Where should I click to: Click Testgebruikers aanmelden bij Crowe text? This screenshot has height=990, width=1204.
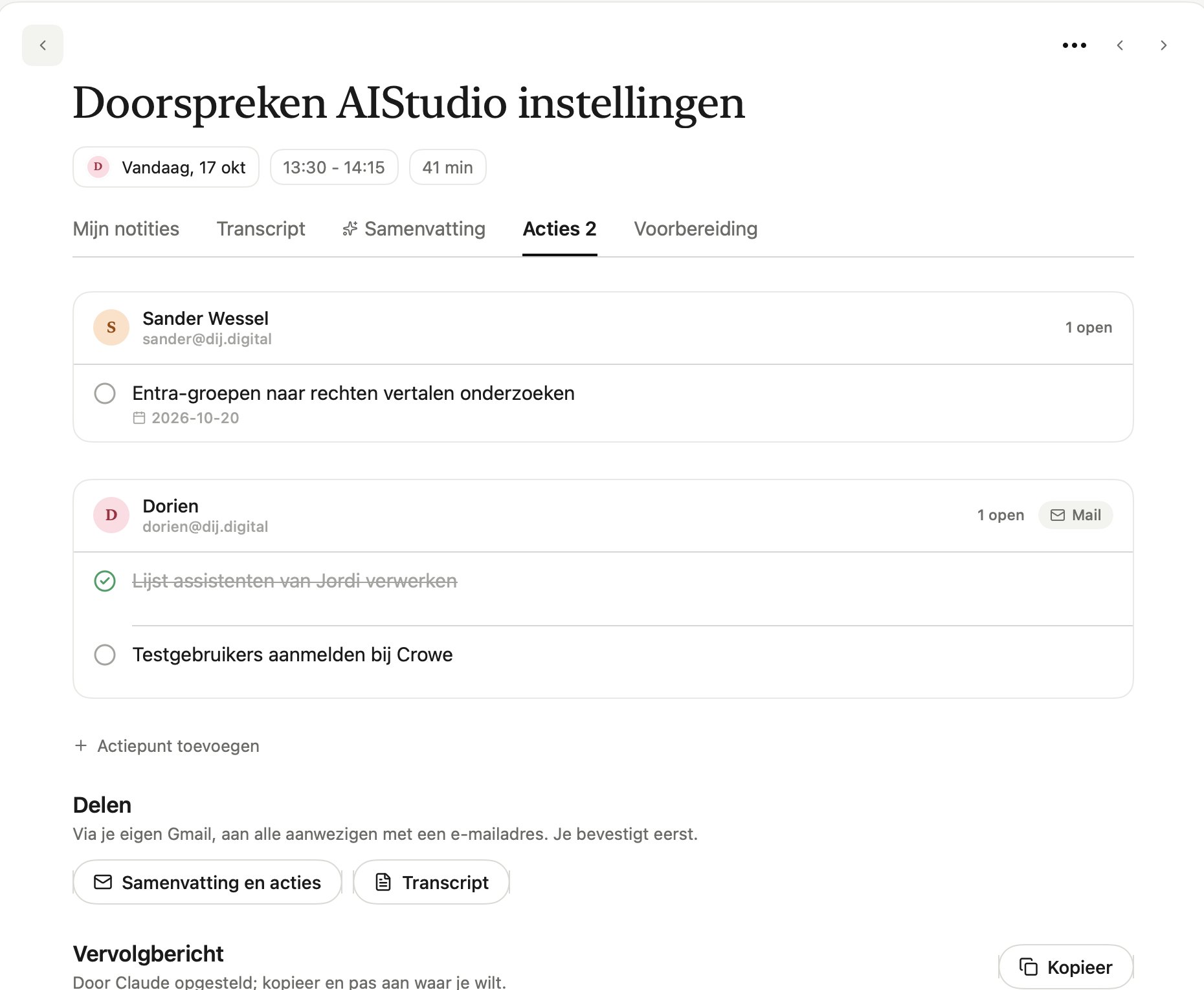[293, 655]
